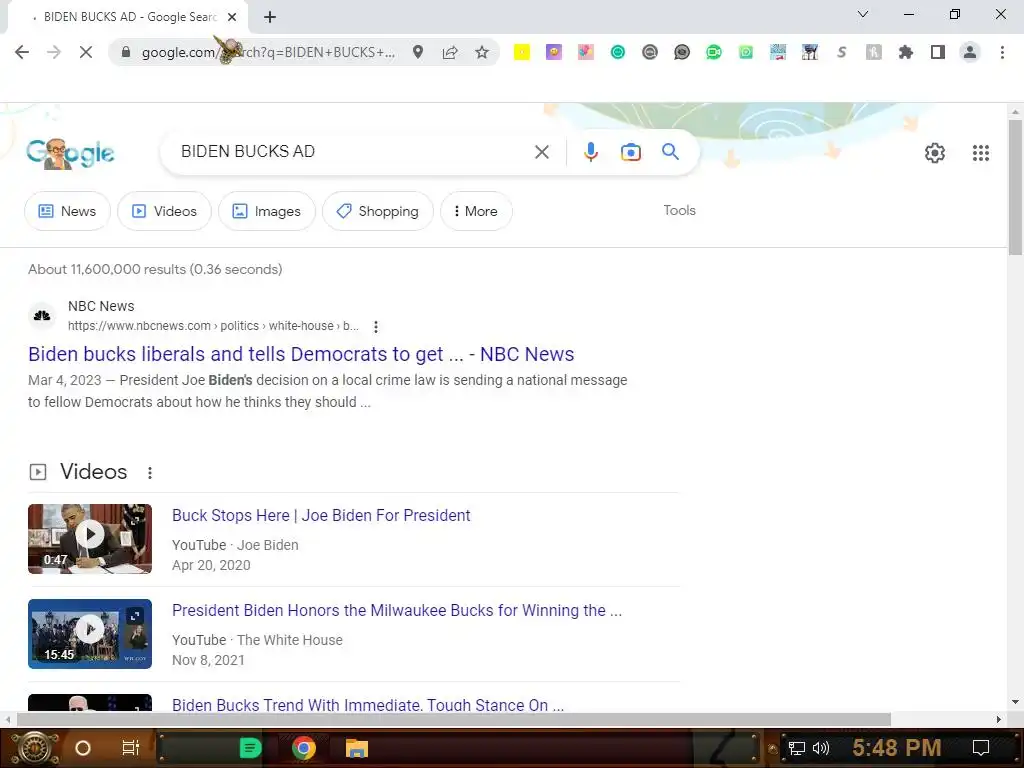The width and height of the screenshot is (1024, 768).
Task: Play the 0:47 Buck Stops Here thumbnail
Action: pos(90,539)
